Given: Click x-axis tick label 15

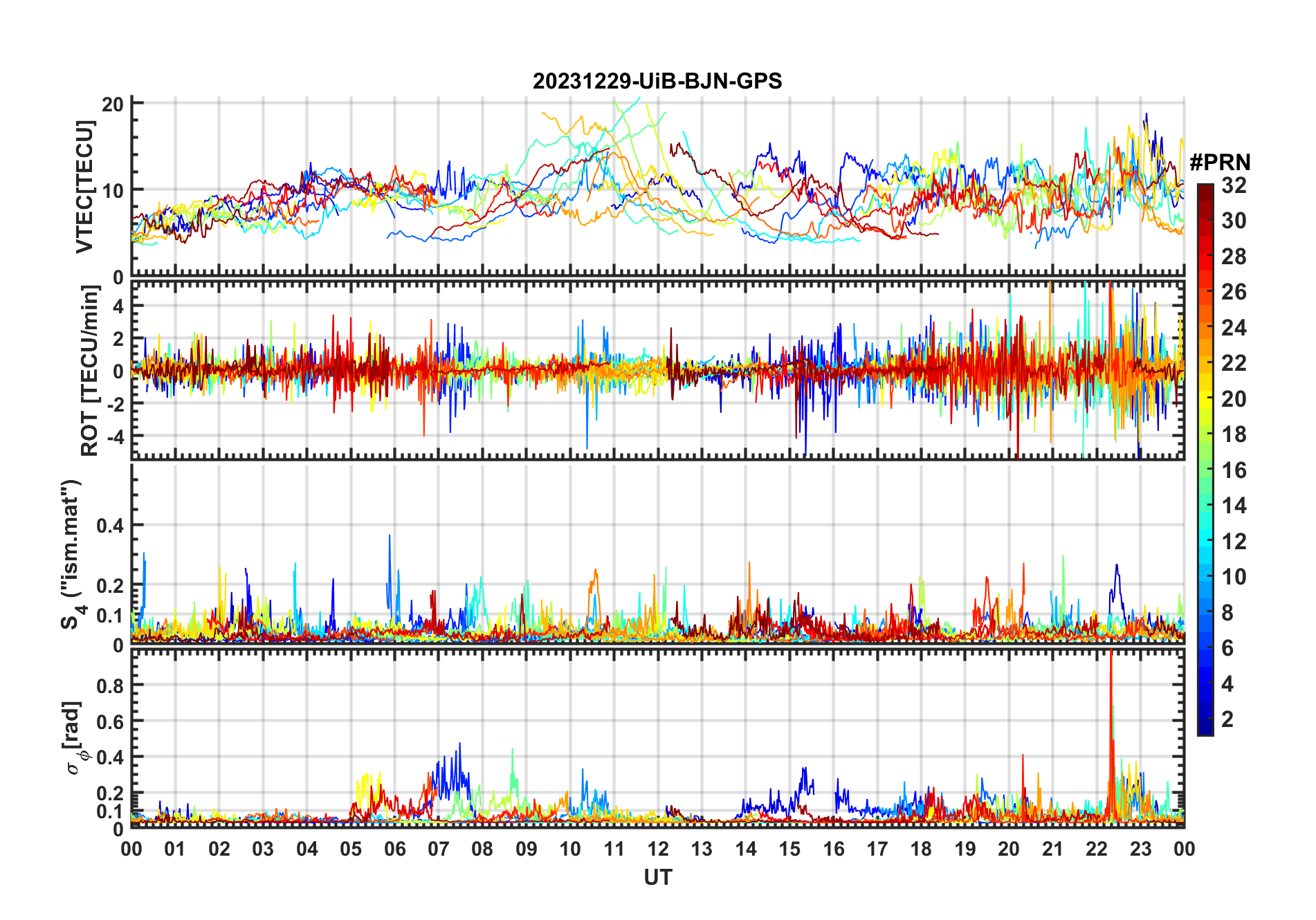Looking at the screenshot, I should [789, 849].
